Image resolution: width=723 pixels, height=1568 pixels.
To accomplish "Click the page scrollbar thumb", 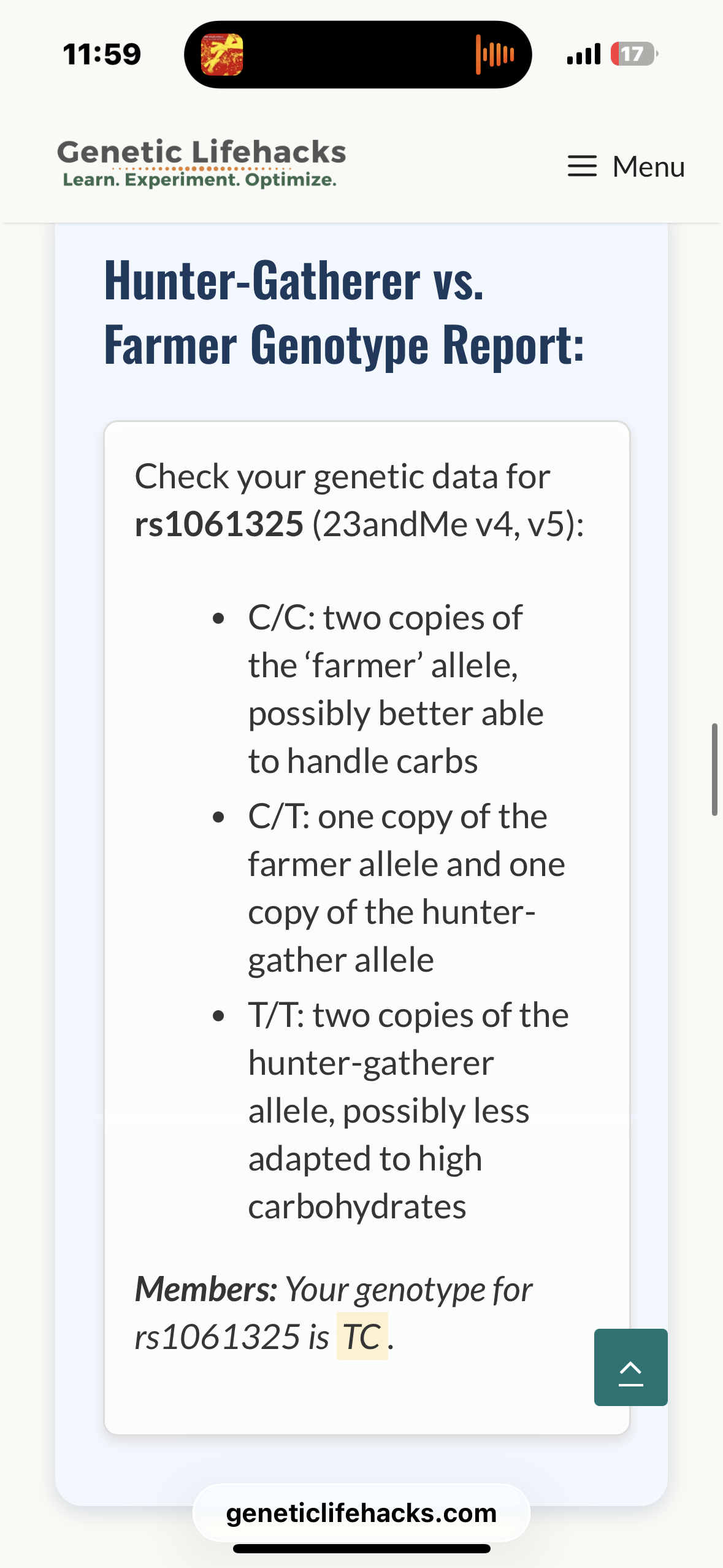I will click(714, 769).
